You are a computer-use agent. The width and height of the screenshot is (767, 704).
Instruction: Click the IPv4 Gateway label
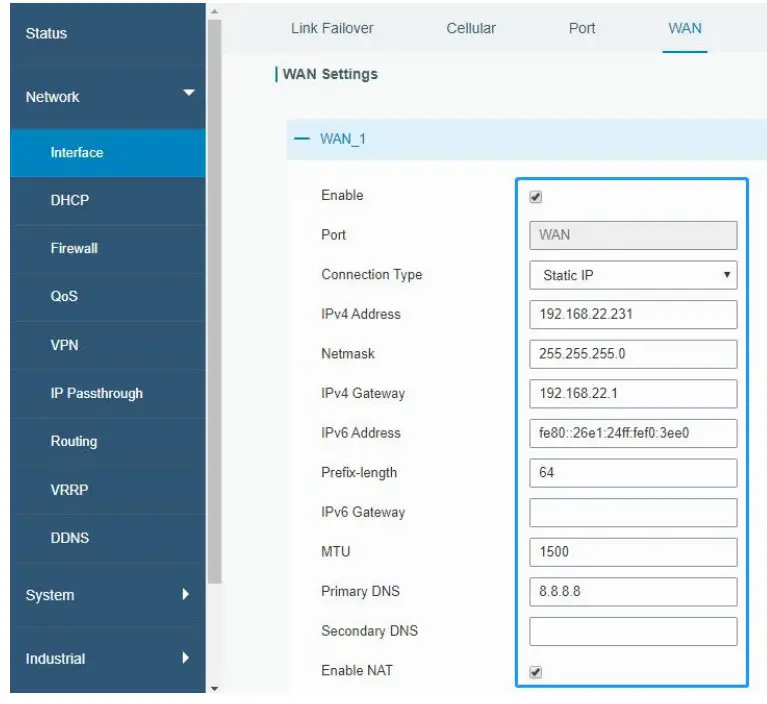point(363,393)
